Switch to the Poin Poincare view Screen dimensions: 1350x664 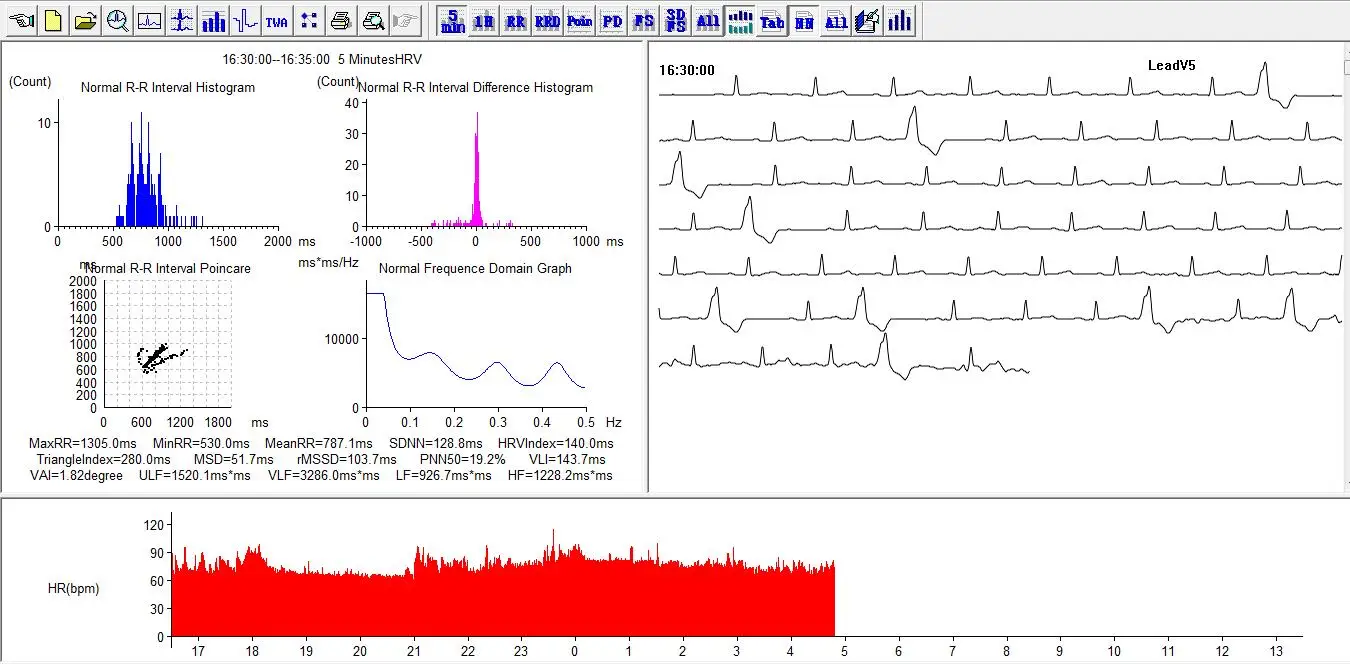[x=580, y=20]
